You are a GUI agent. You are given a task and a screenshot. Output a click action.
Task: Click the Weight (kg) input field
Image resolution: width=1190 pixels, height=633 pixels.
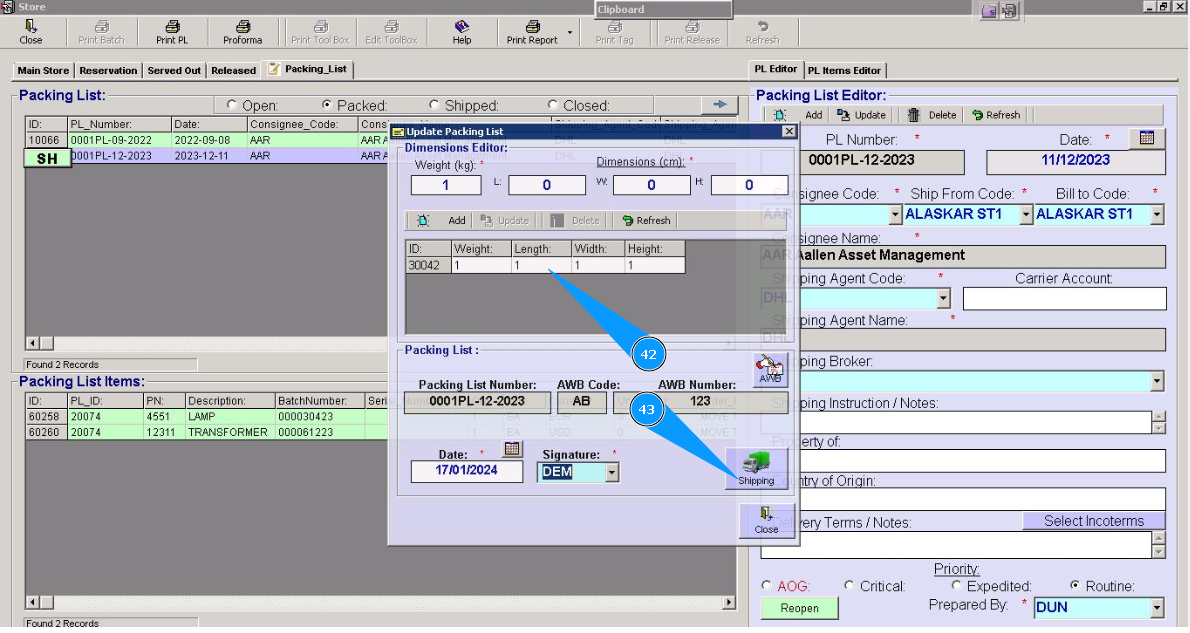point(446,185)
